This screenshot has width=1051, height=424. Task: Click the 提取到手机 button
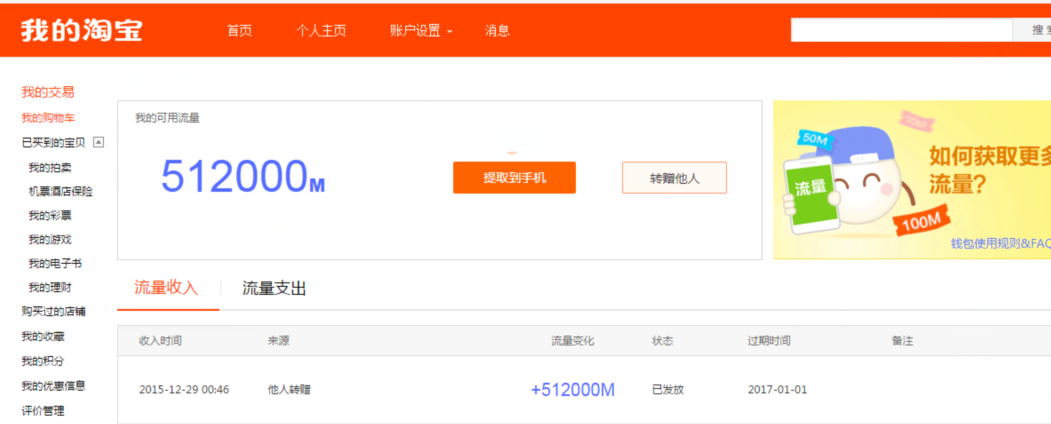click(x=514, y=178)
